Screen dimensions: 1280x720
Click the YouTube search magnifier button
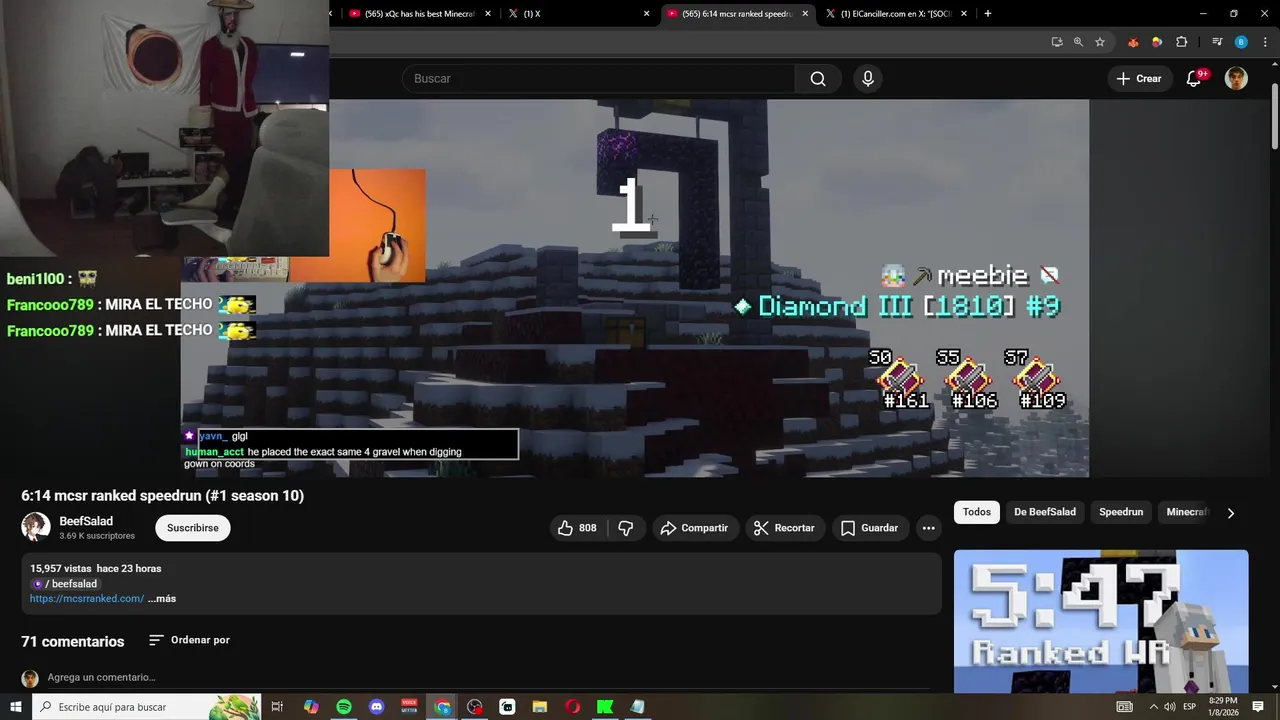point(818,79)
